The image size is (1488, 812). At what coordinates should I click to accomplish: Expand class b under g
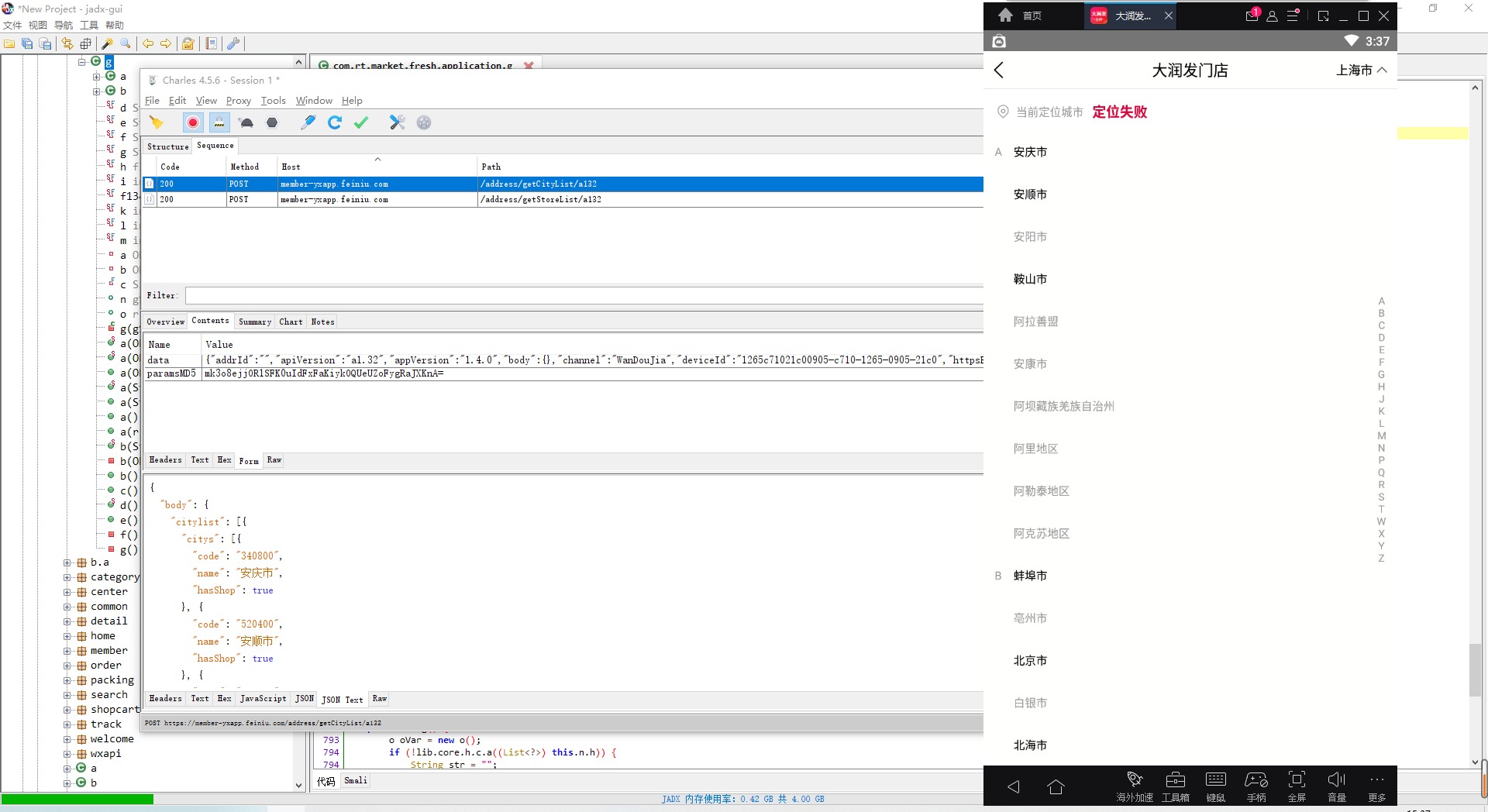(97, 91)
